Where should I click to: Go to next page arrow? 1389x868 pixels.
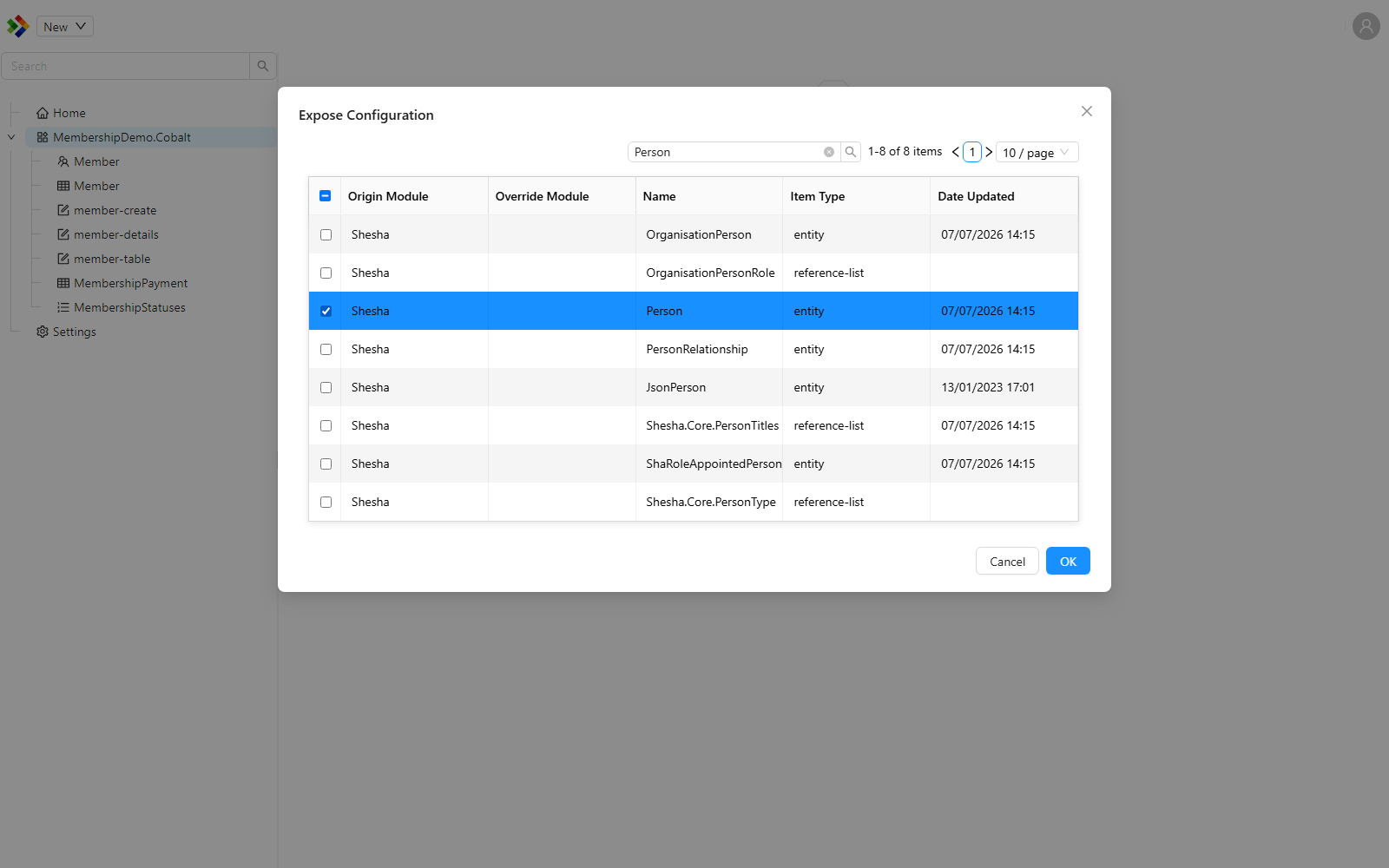click(x=989, y=152)
